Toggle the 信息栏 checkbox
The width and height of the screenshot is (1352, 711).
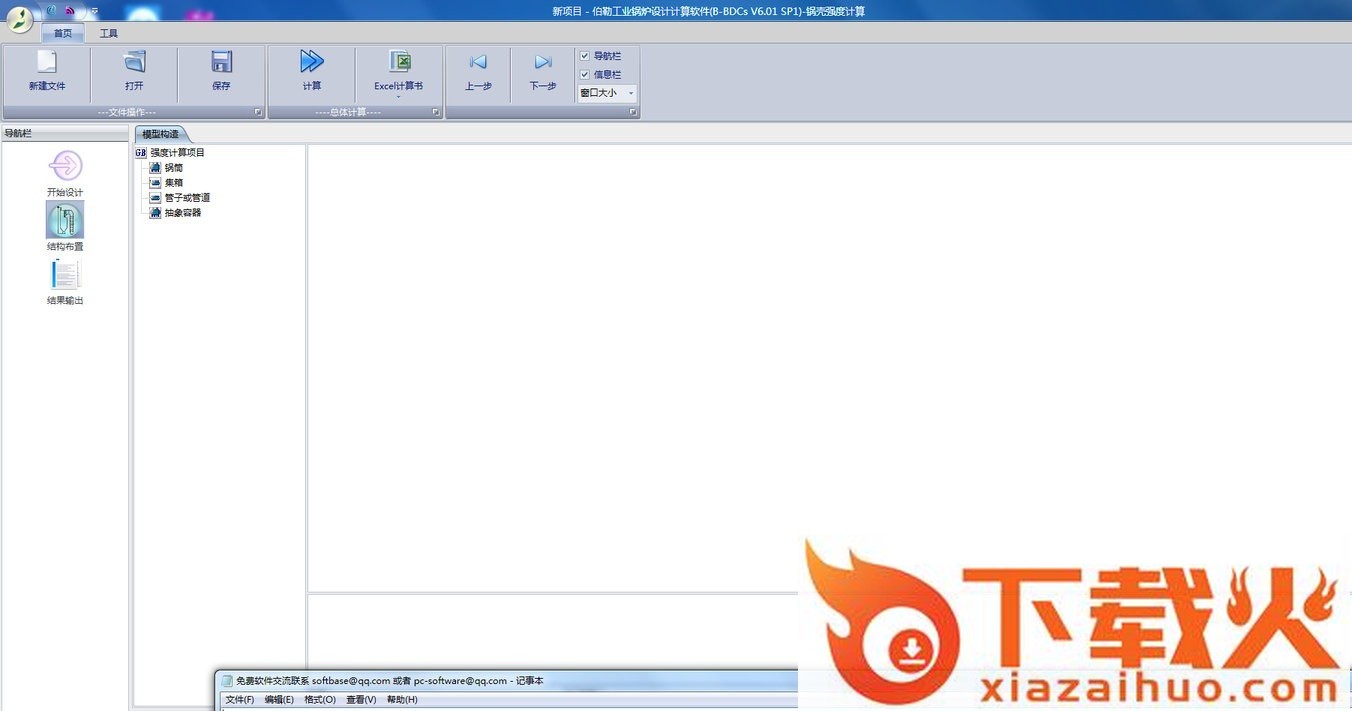tap(585, 75)
